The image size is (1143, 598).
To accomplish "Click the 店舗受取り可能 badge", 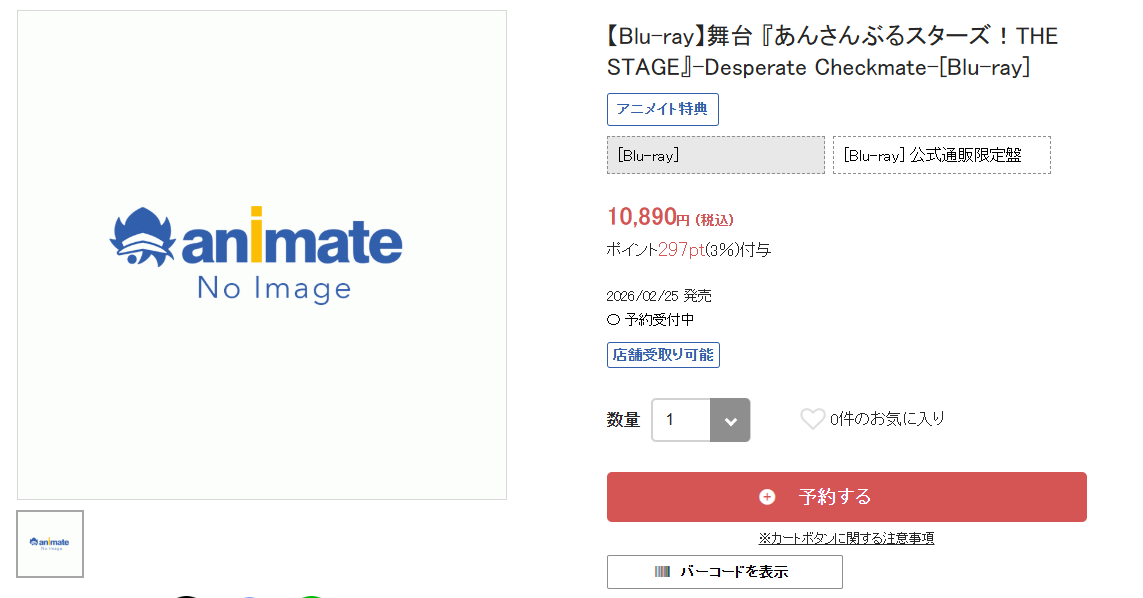I will coord(663,355).
